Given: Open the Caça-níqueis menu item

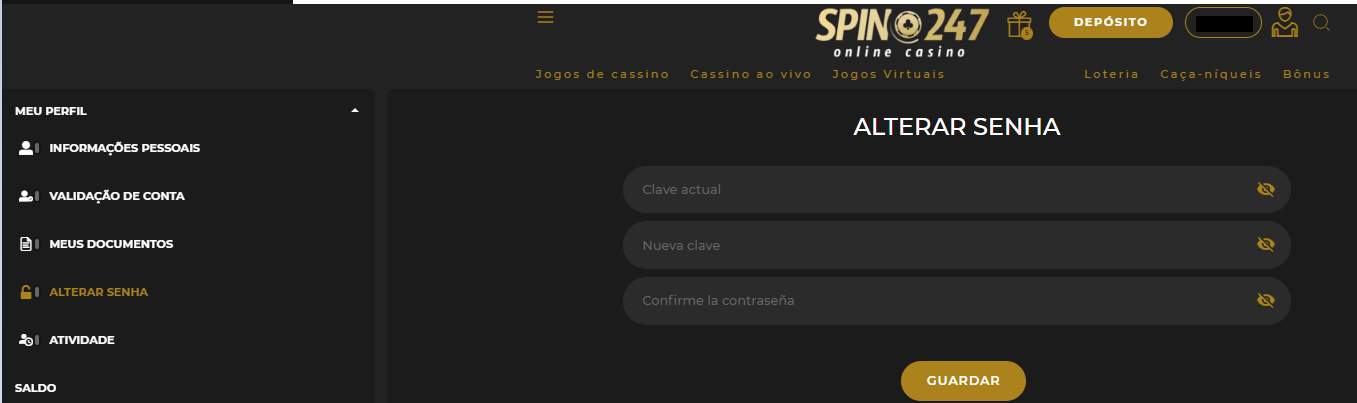Looking at the screenshot, I should pyautogui.click(x=1211, y=74).
